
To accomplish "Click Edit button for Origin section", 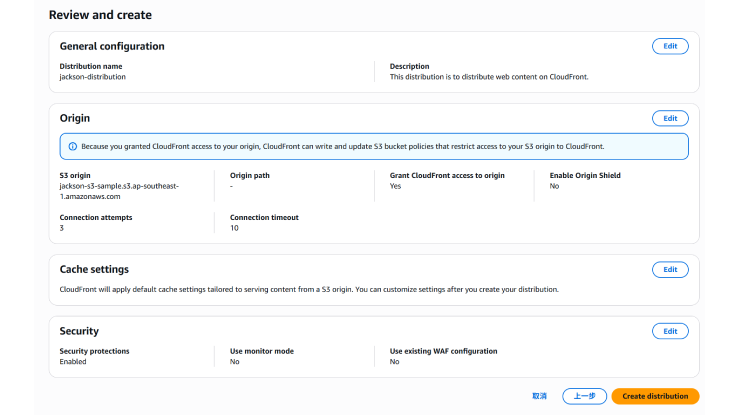I will (669, 118).
